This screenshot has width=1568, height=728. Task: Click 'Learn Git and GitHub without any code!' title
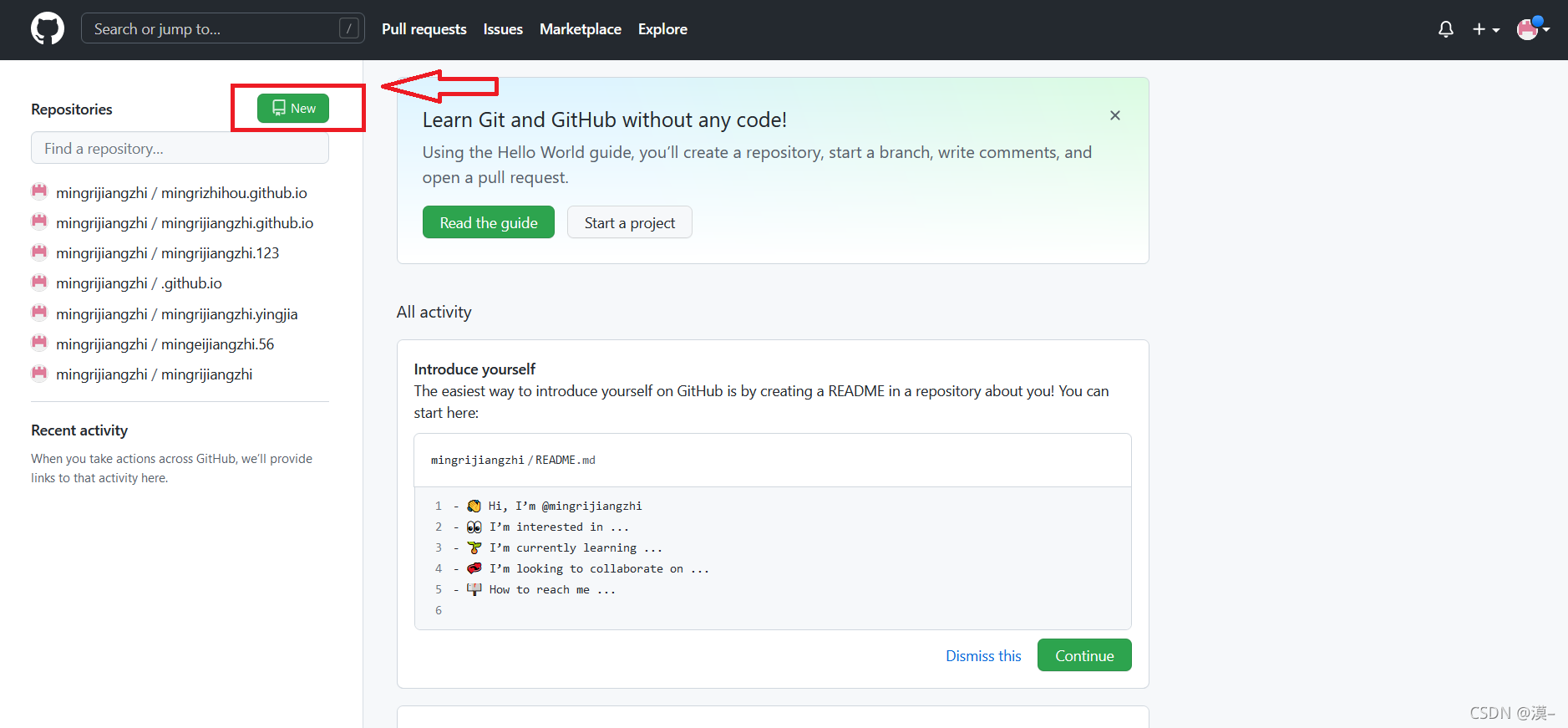tap(605, 120)
